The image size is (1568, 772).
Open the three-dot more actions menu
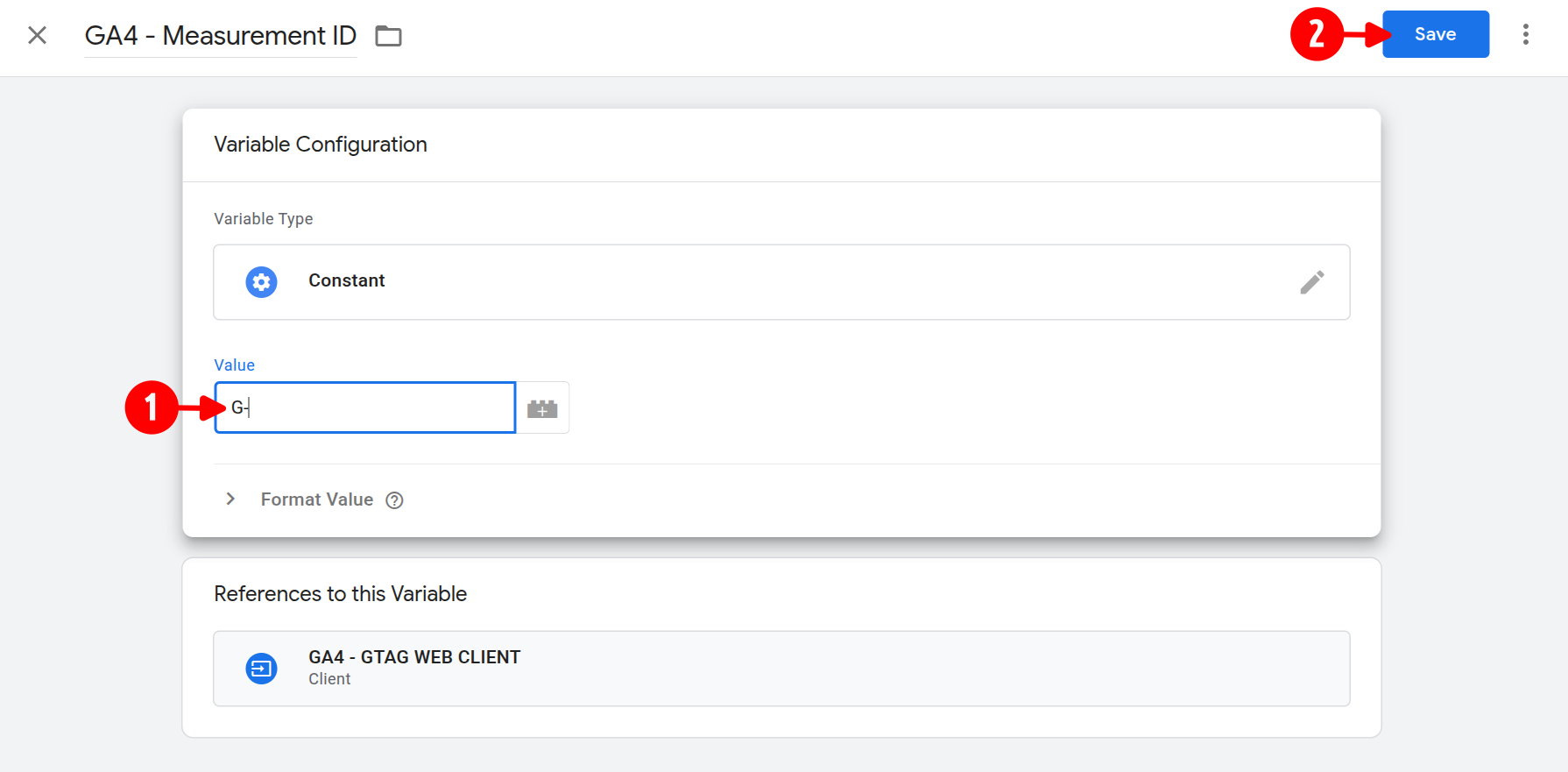(1525, 34)
